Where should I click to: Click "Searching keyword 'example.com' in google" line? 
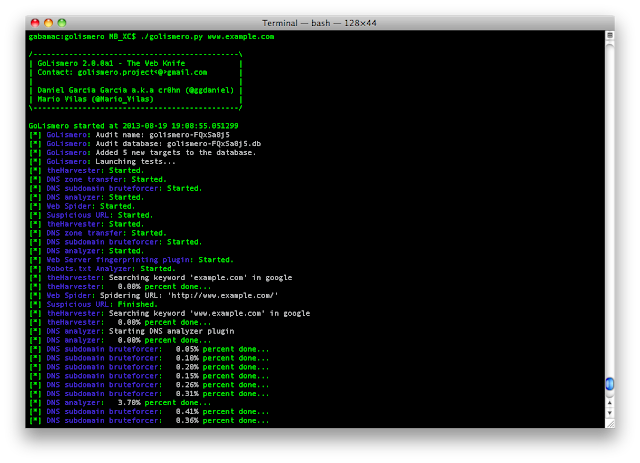pos(160,278)
